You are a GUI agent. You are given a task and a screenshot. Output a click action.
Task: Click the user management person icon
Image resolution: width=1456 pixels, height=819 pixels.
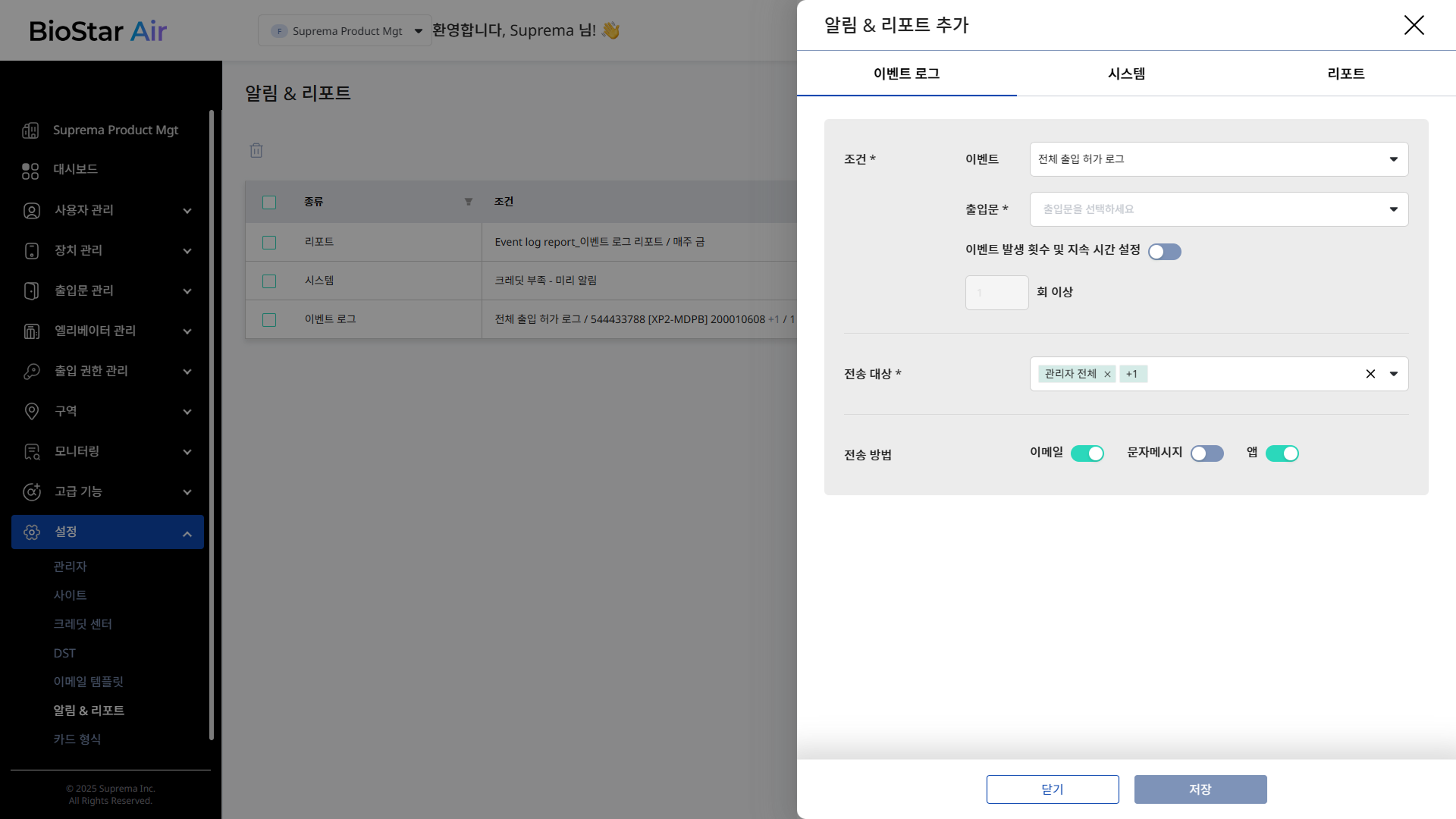tap(31, 211)
